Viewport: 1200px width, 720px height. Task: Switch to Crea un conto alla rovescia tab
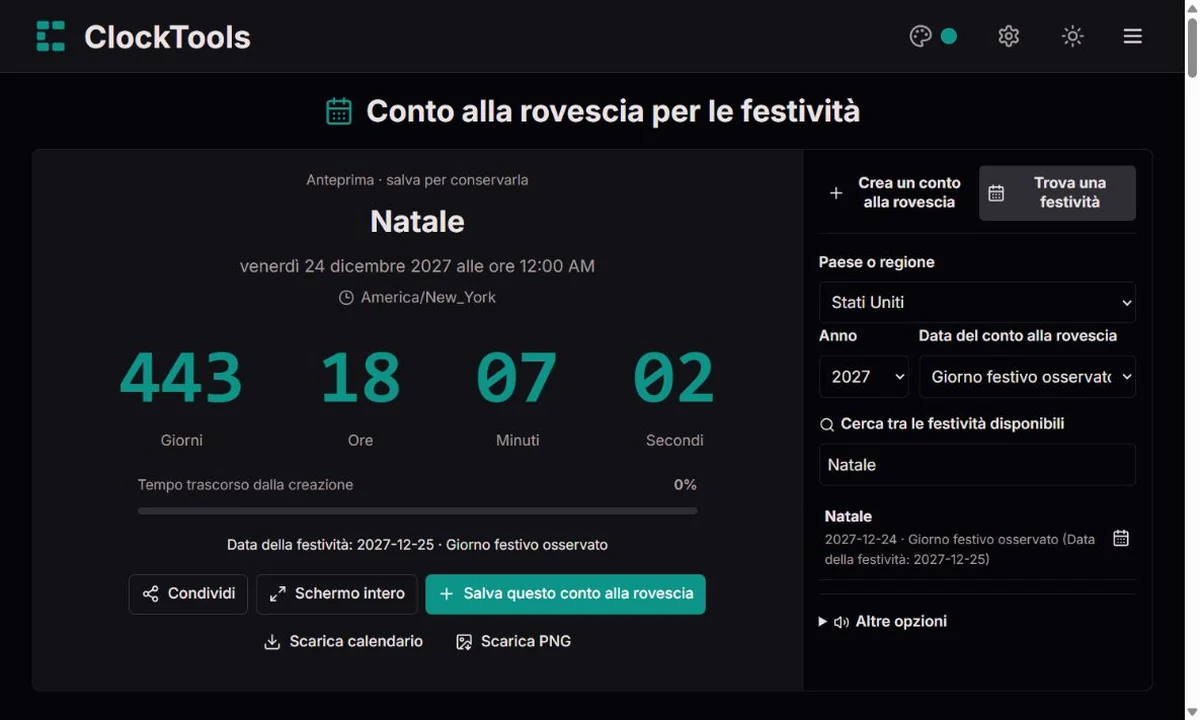tap(895, 193)
